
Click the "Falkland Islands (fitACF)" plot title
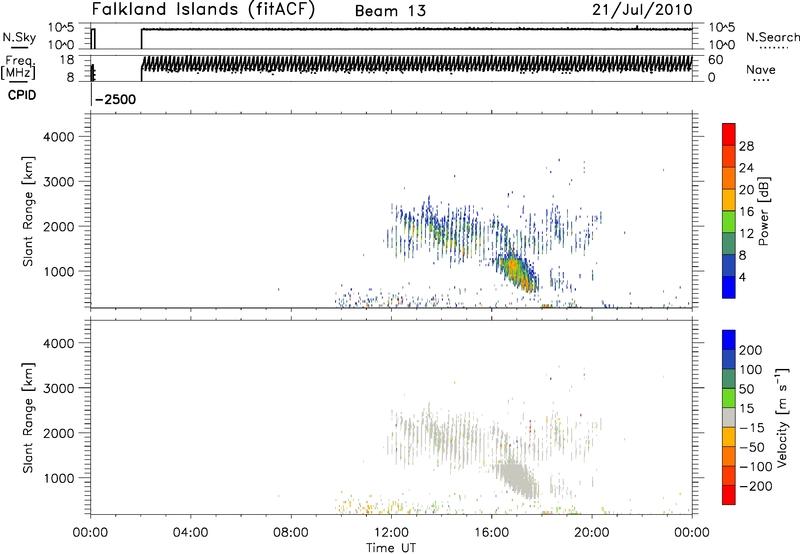[203, 10]
